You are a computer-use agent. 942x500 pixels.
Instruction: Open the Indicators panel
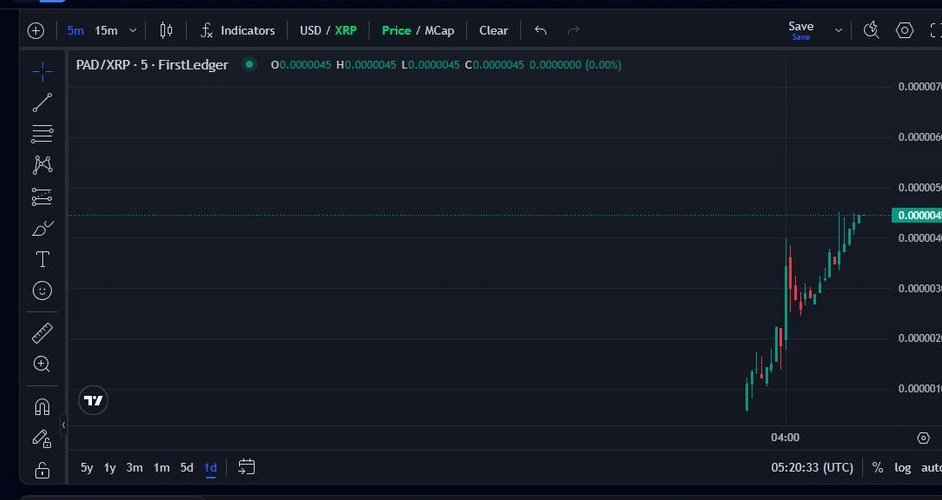(237, 31)
